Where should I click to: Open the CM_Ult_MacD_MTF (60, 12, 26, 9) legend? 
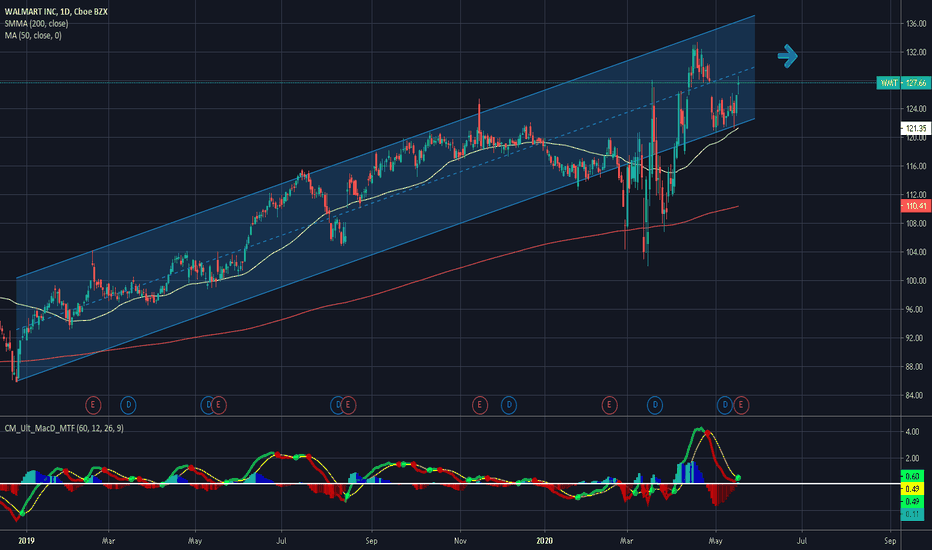(64, 428)
